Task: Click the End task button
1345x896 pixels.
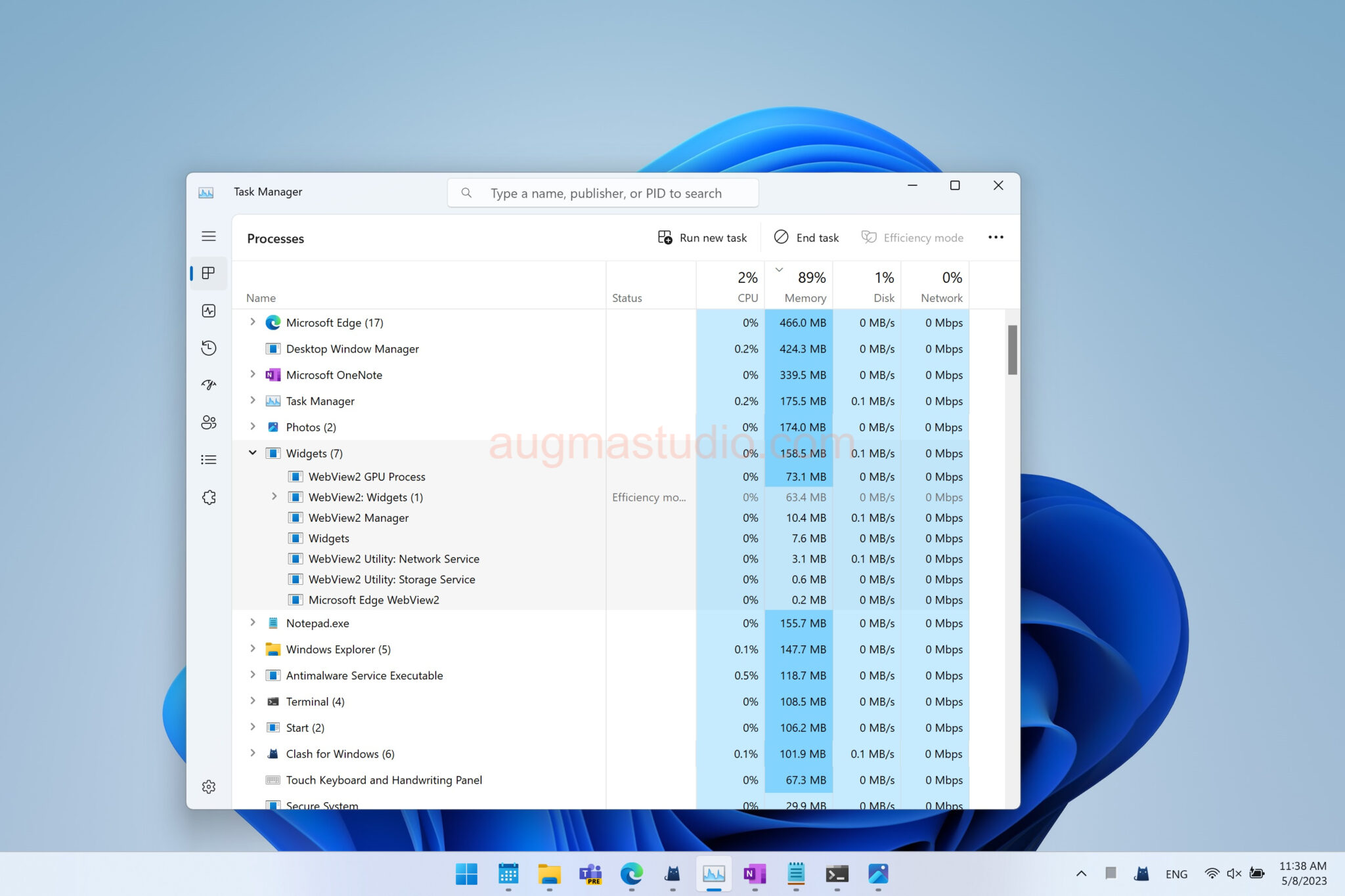Action: (x=806, y=237)
